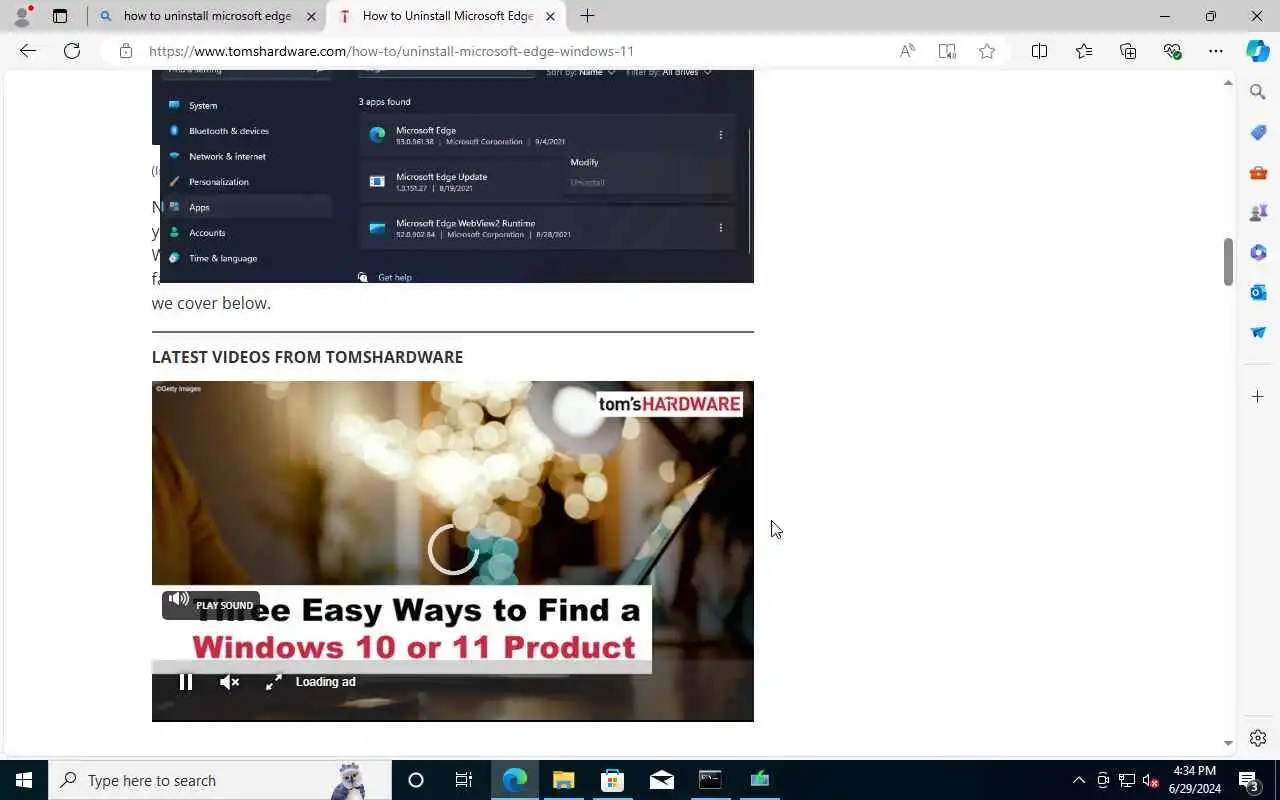Select the How to Uninstall Microsoft Edge tab
This screenshot has width=1280, height=800.
pos(446,16)
